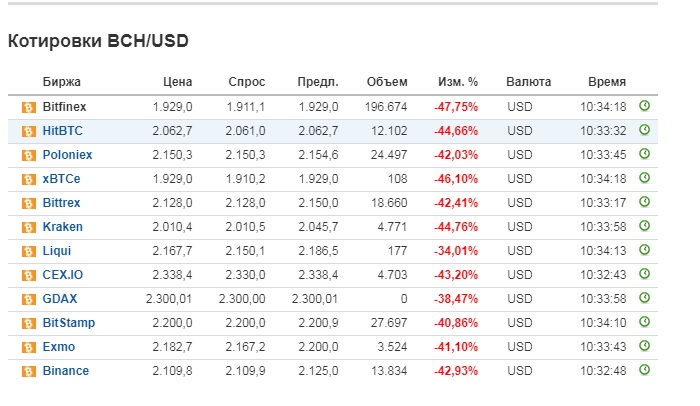Click the Bitcoin icon beside GDAX
700x406 pixels.
[29, 299]
